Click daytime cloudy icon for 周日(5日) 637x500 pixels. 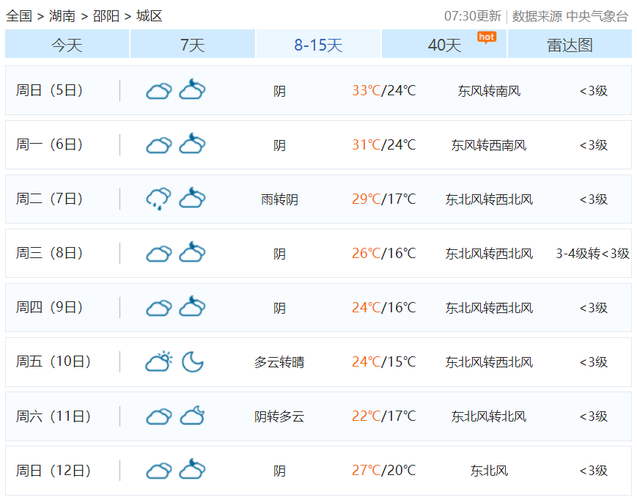coord(159,91)
